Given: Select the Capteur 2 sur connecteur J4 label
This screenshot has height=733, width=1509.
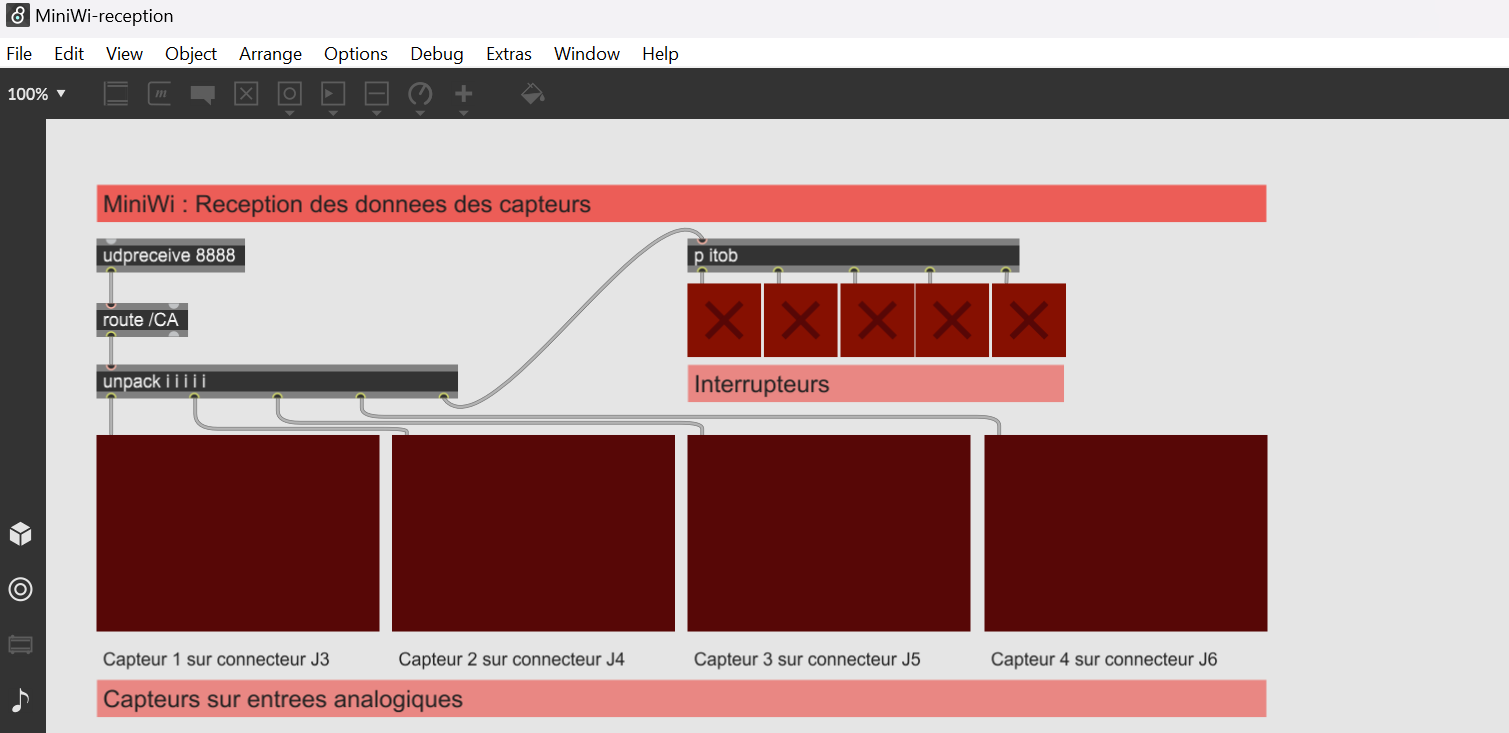Looking at the screenshot, I should [x=511, y=659].
